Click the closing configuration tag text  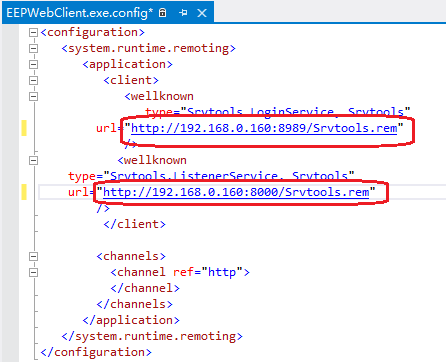(96, 352)
